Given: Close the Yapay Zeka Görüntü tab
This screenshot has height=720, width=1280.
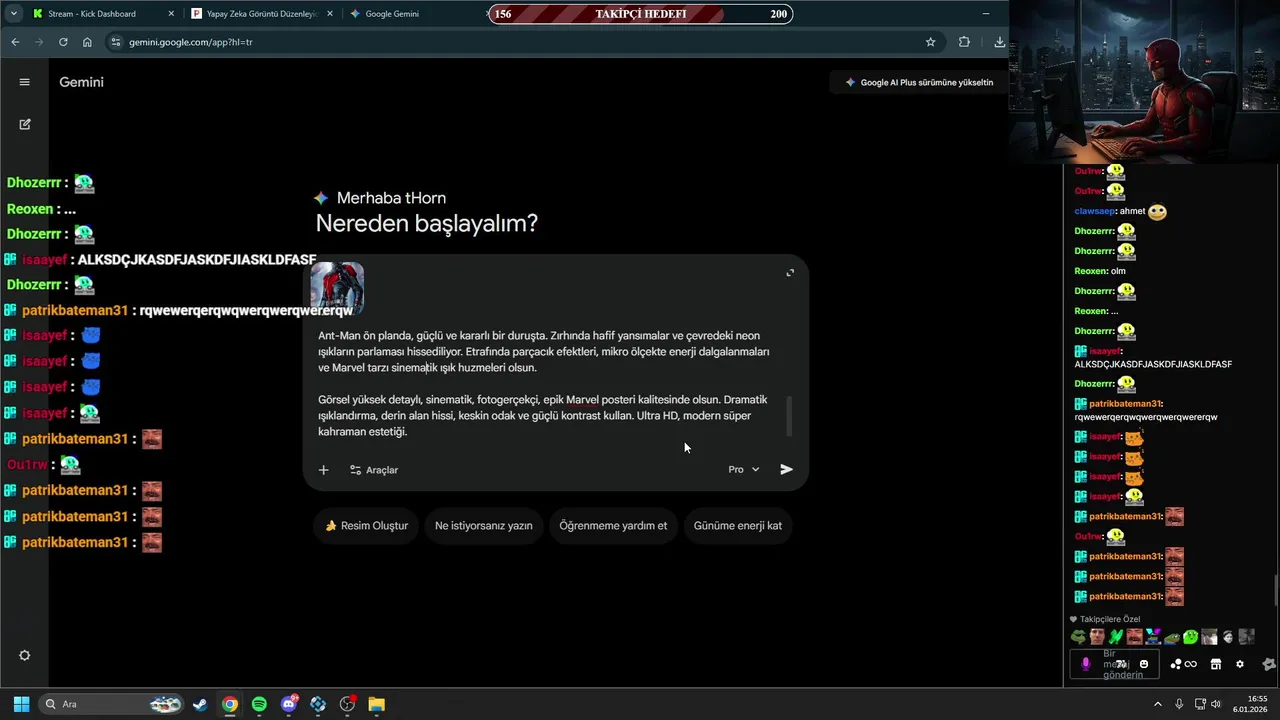Looking at the screenshot, I should coord(331,14).
